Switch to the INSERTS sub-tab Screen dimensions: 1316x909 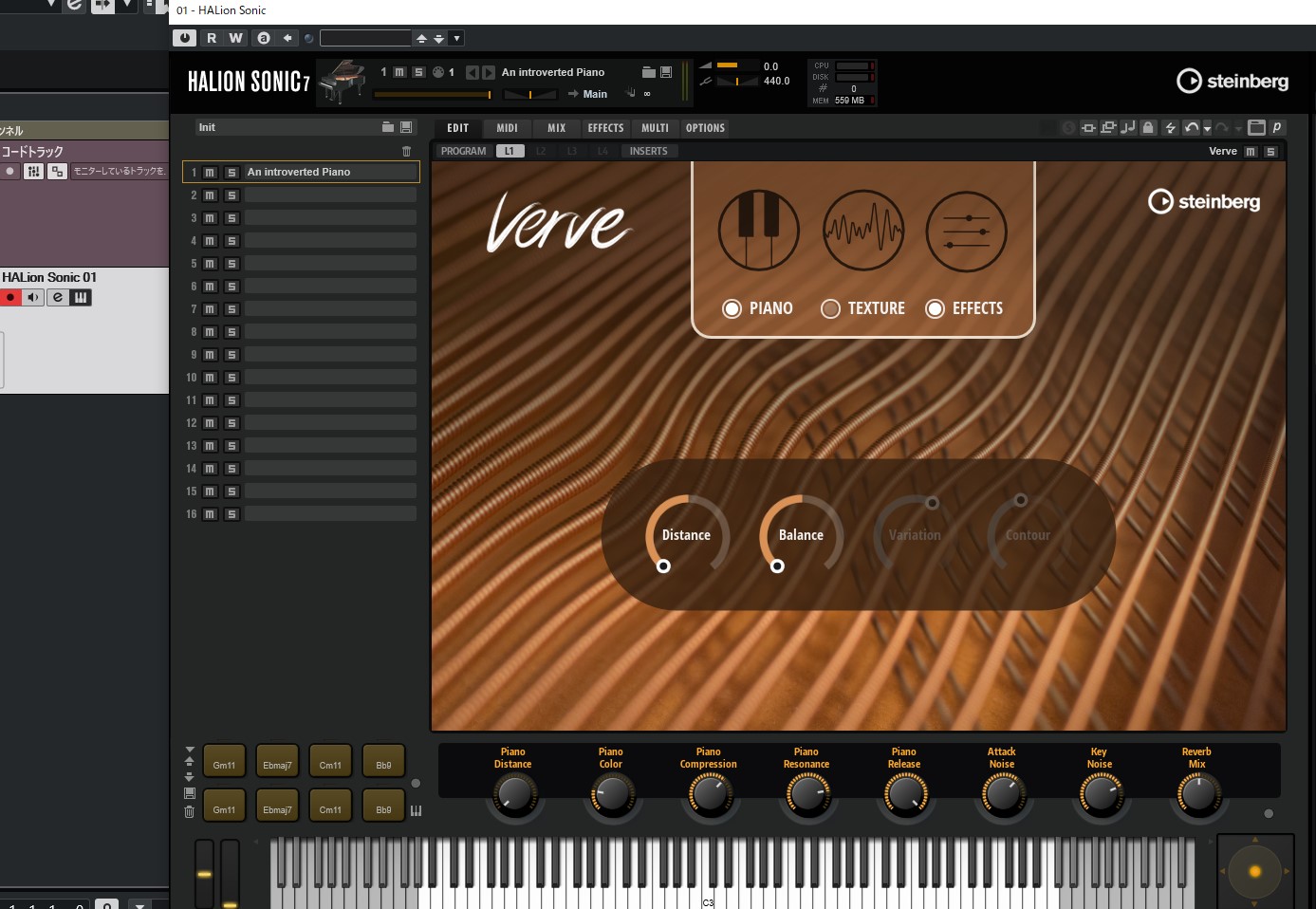(x=649, y=151)
